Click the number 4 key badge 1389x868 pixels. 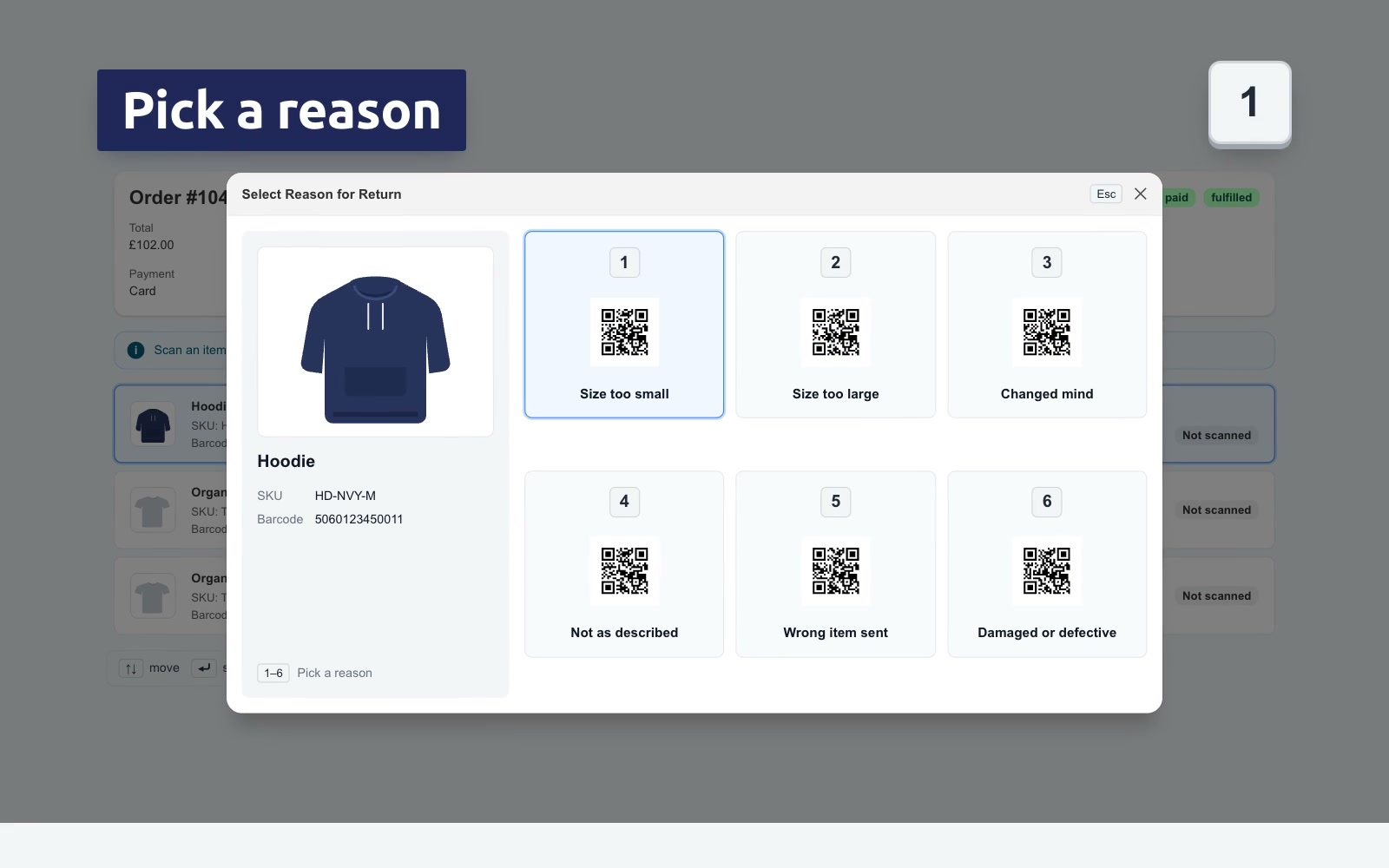pos(624,501)
